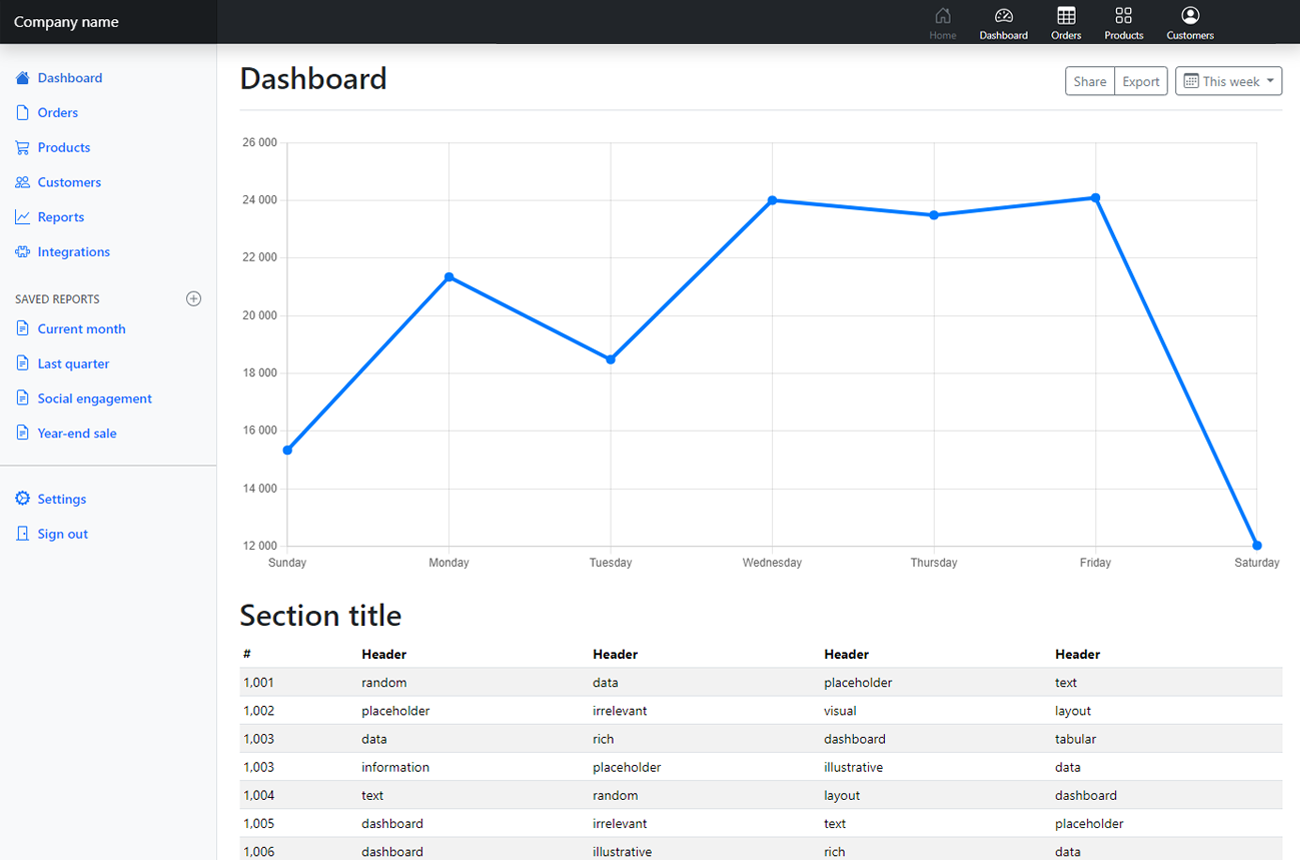Viewport: 1300px width, 860px height.
Task: Click the 'Section title' heading
Action: (320, 615)
